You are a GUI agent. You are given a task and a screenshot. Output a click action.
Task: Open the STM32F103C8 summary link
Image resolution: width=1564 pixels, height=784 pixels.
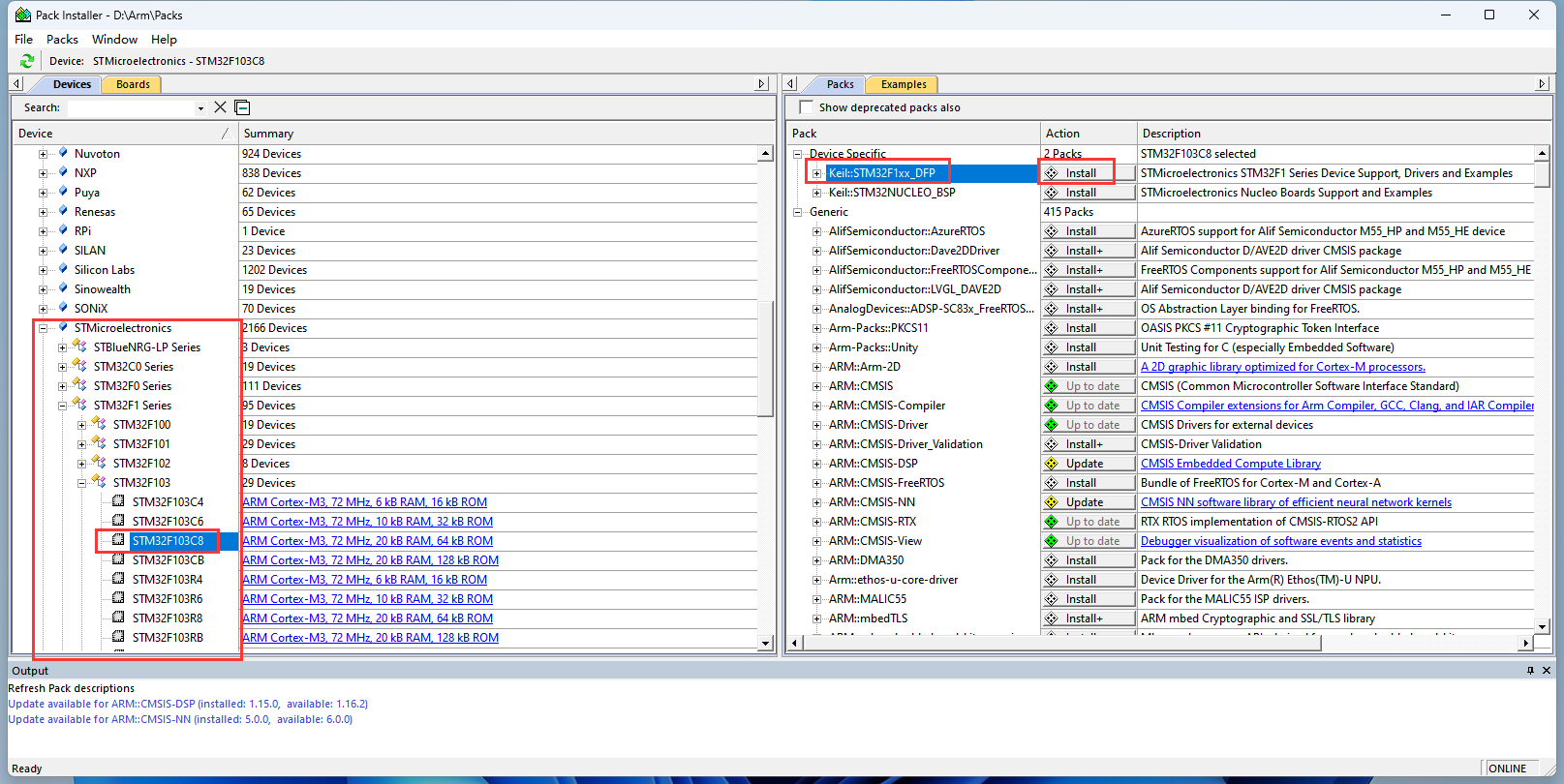368,541
